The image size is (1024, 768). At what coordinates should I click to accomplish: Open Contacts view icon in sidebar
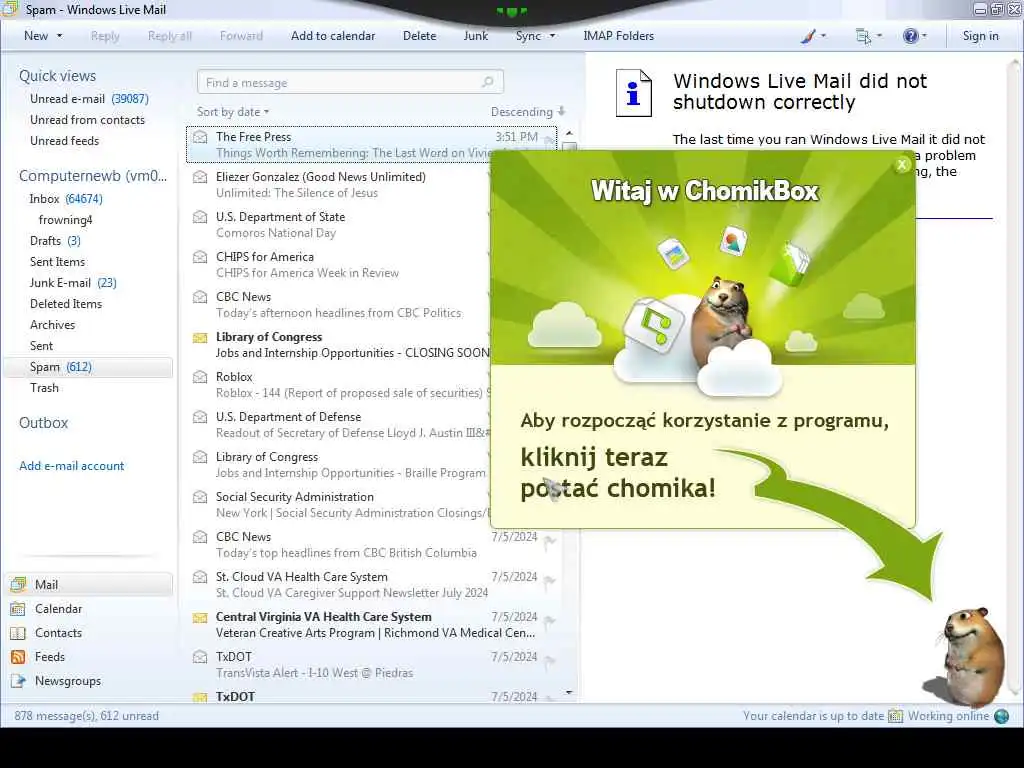tap(18, 633)
